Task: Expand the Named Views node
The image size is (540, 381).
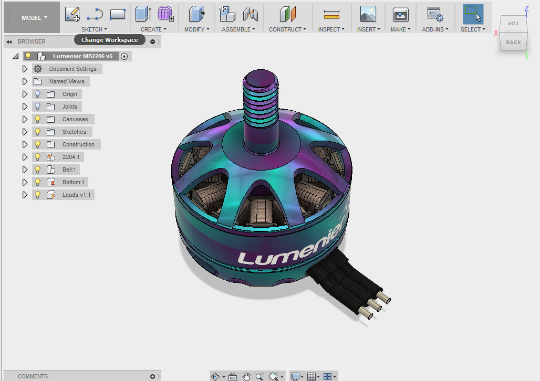Action: (x=24, y=81)
